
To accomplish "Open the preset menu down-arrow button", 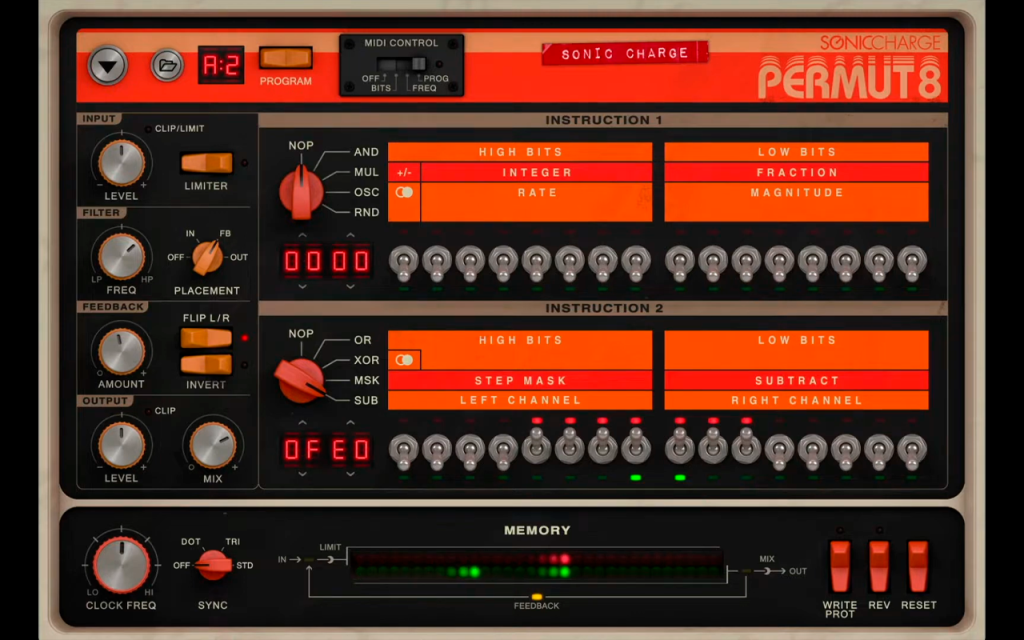I will click(x=108, y=65).
